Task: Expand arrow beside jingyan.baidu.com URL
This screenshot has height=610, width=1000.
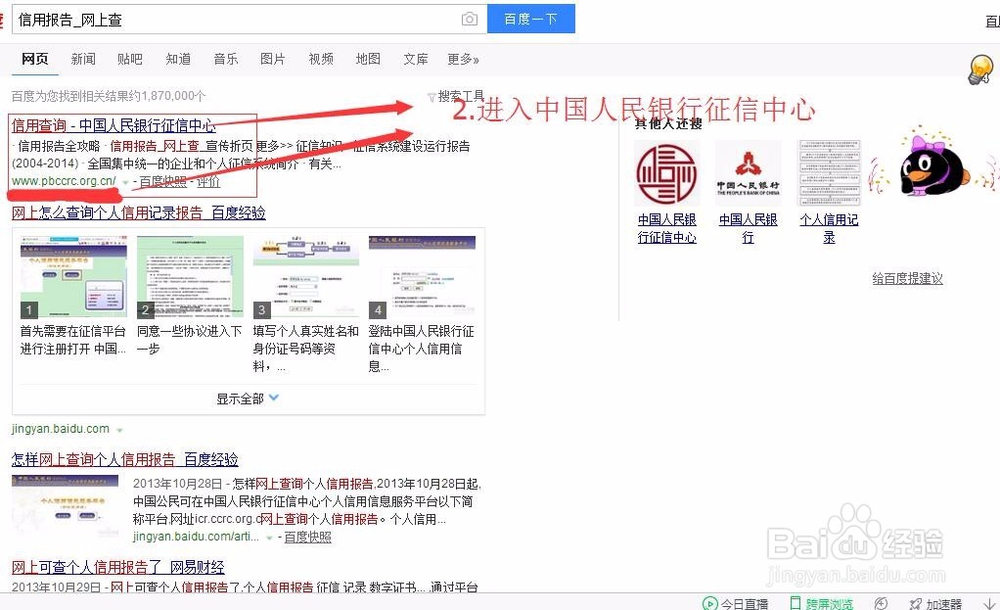Action: click(x=119, y=430)
